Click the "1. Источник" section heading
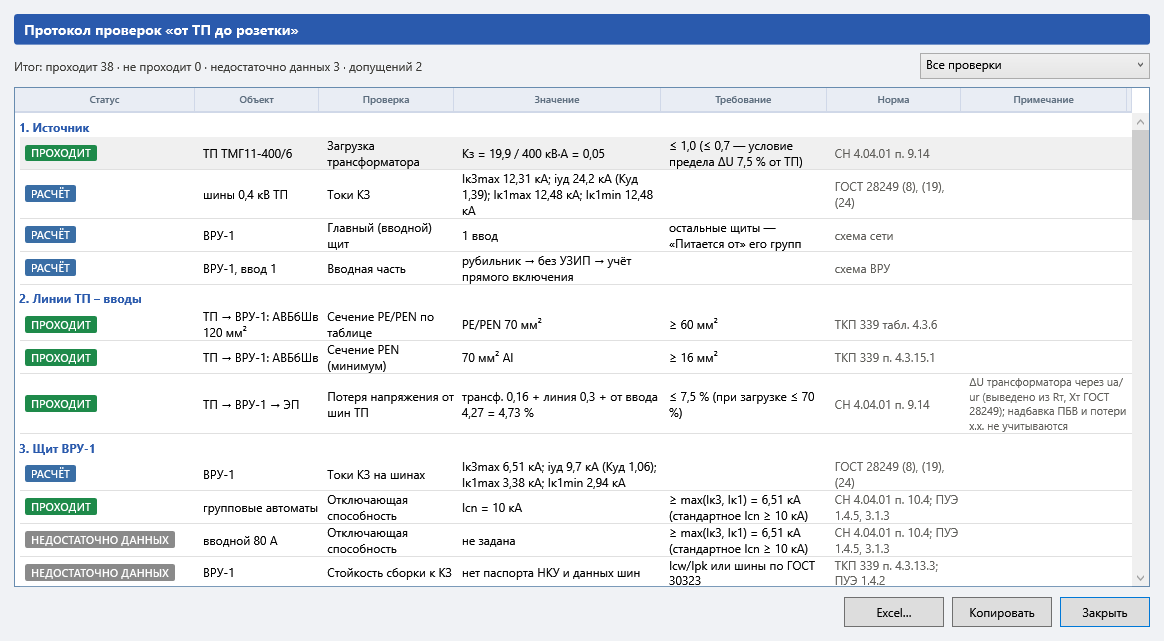Viewport: 1164px width, 641px height. click(54, 128)
